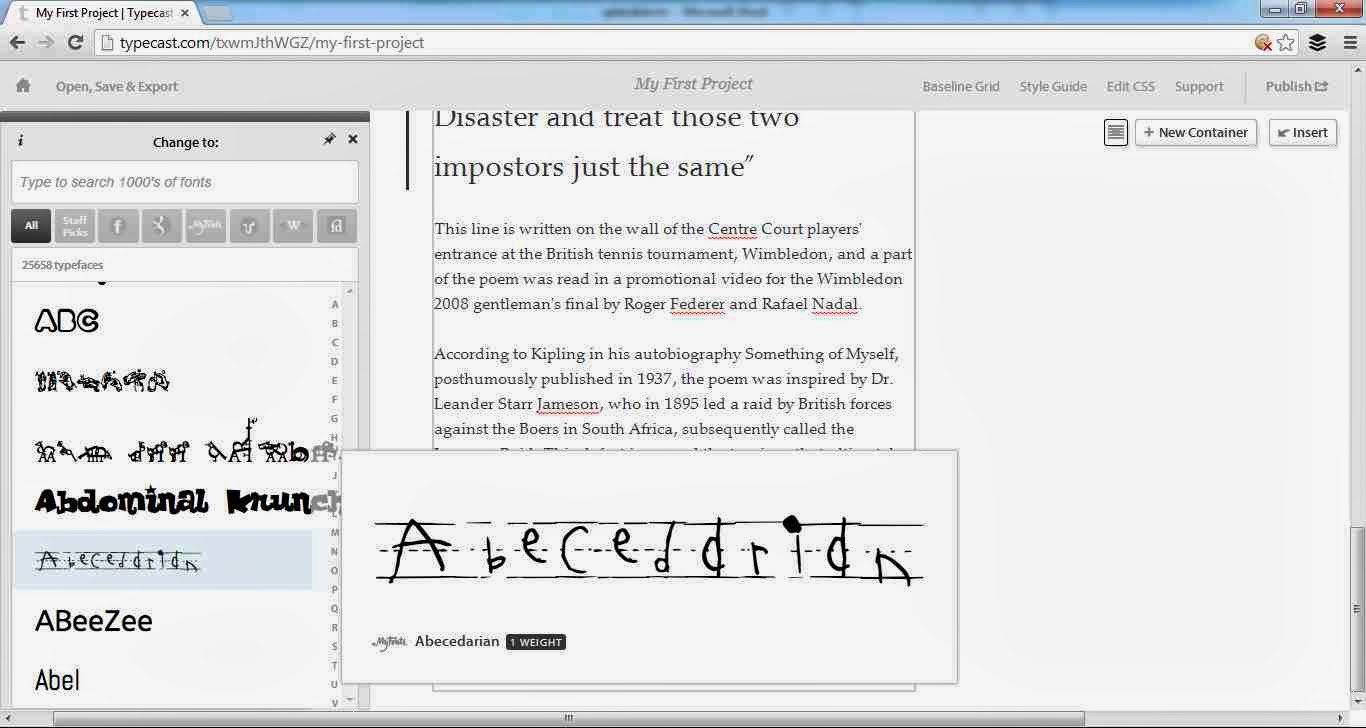Select the Abecedarian font row
The height and width of the screenshot is (728, 1366).
[x=162, y=560]
